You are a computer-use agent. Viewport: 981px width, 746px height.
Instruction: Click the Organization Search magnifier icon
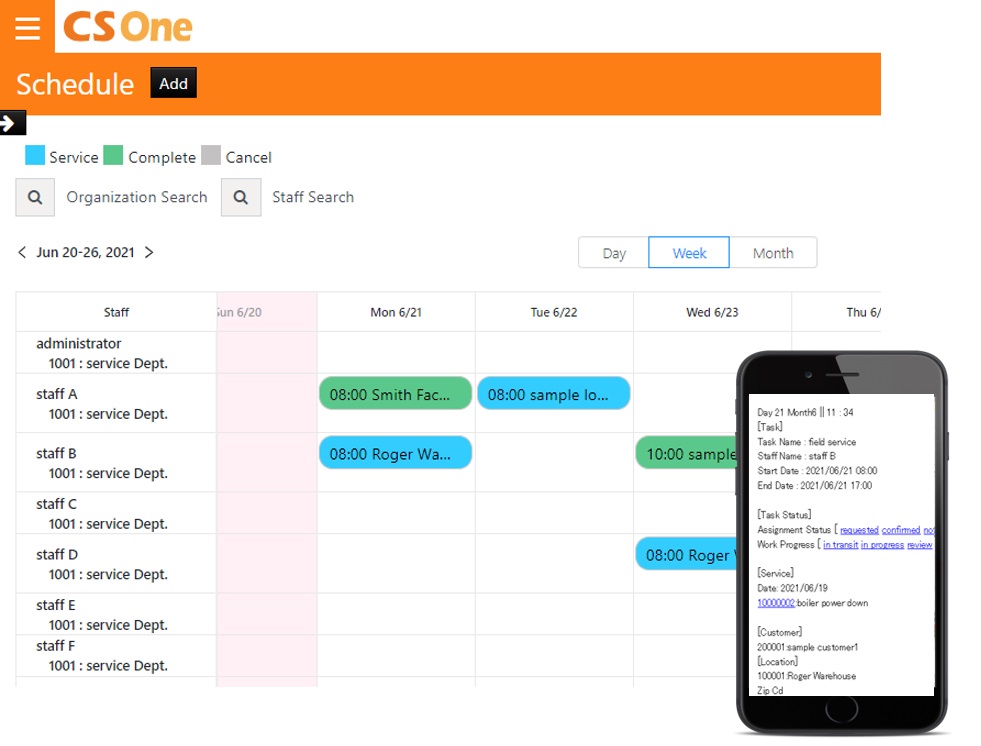tap(34, 197)
